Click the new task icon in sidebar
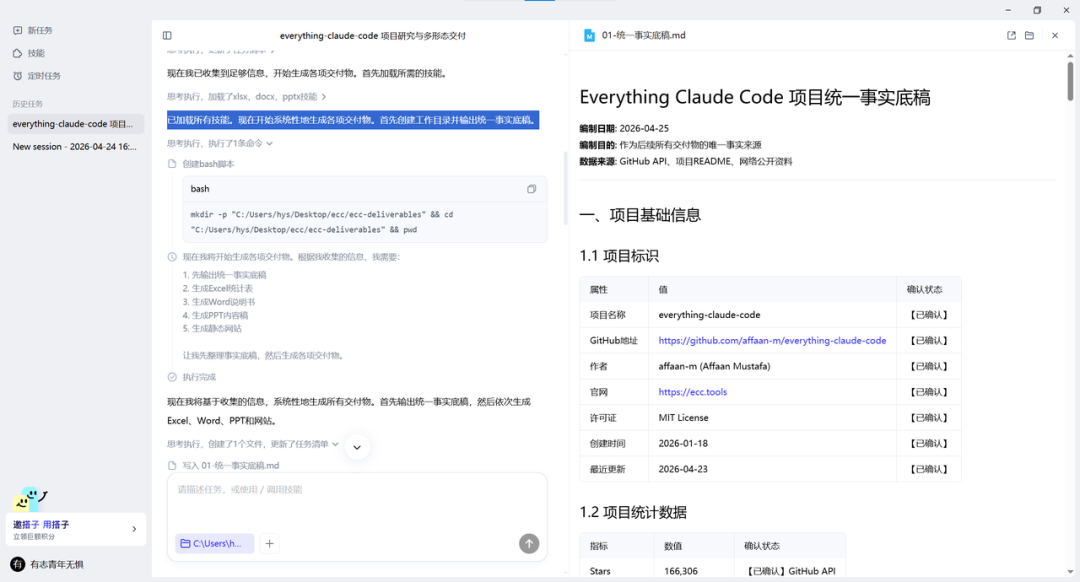The height and width of the screenshot is (582, 1080). point(17,30)
